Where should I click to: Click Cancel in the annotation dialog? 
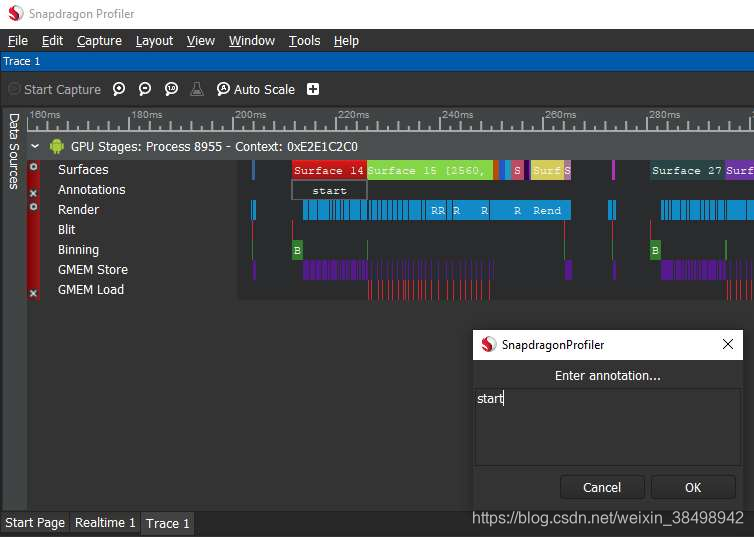tap(602, 487)
